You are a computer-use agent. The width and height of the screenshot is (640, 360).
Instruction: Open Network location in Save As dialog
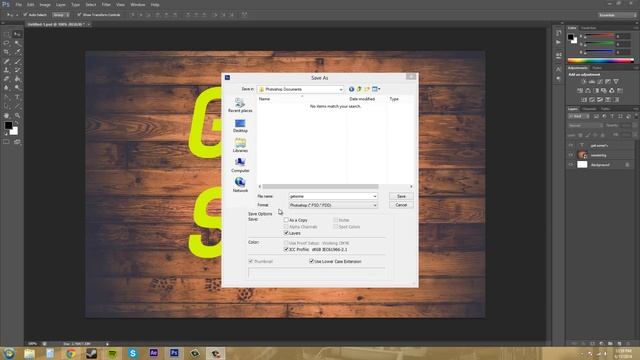[x=240, y=185]
